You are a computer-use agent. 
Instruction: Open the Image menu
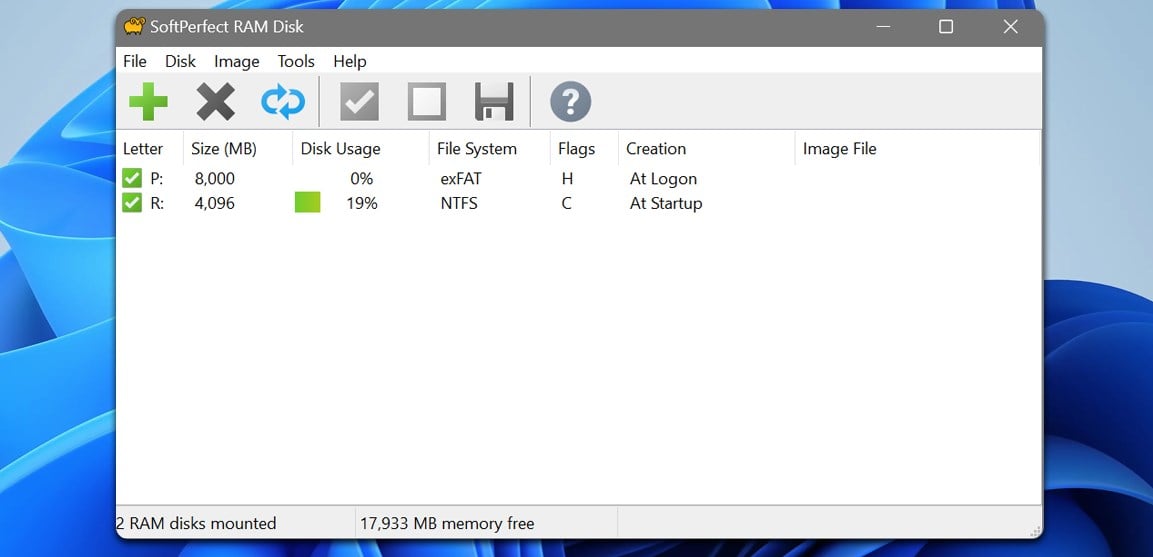coord(237,62)
